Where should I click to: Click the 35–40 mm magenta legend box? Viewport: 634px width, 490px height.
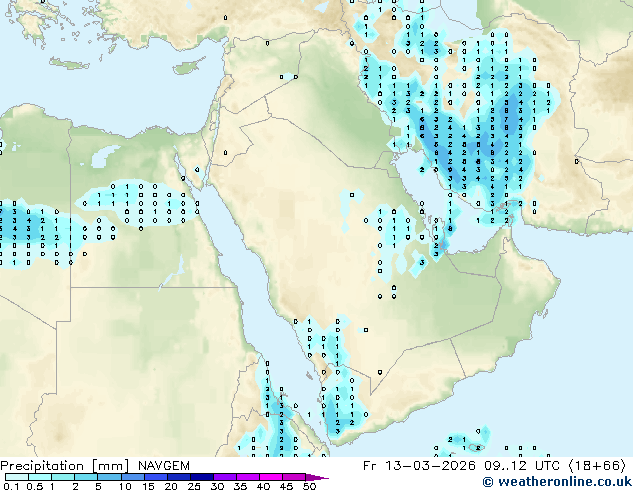coord(247,477)
